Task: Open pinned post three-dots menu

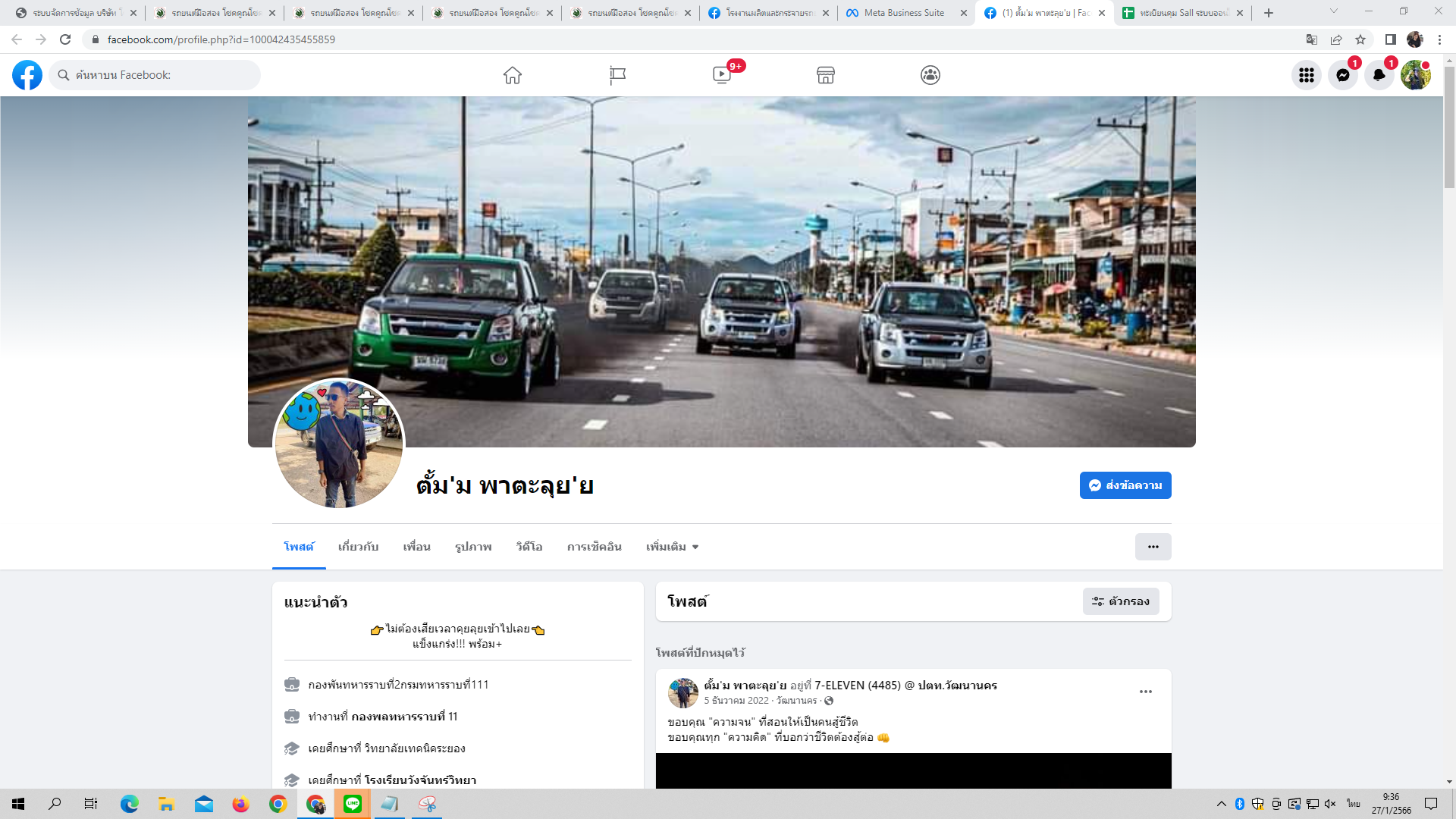Action: (1145, 692)
